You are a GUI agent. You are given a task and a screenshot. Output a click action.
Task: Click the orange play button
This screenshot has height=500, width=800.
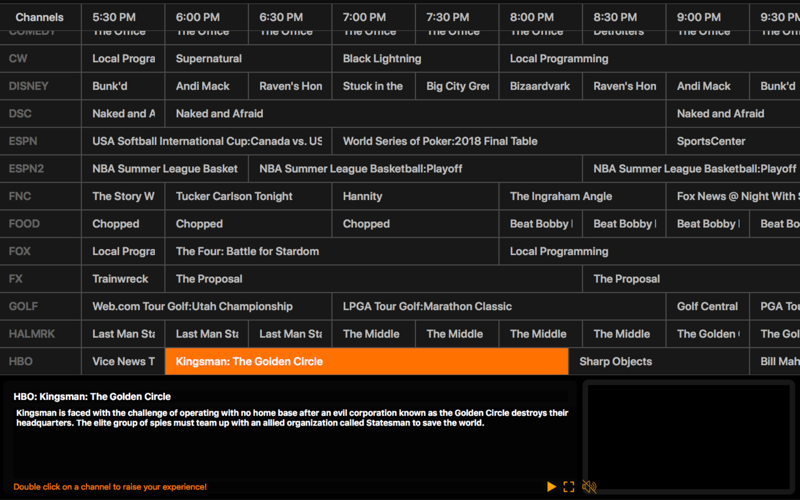(x=551, y=486)
